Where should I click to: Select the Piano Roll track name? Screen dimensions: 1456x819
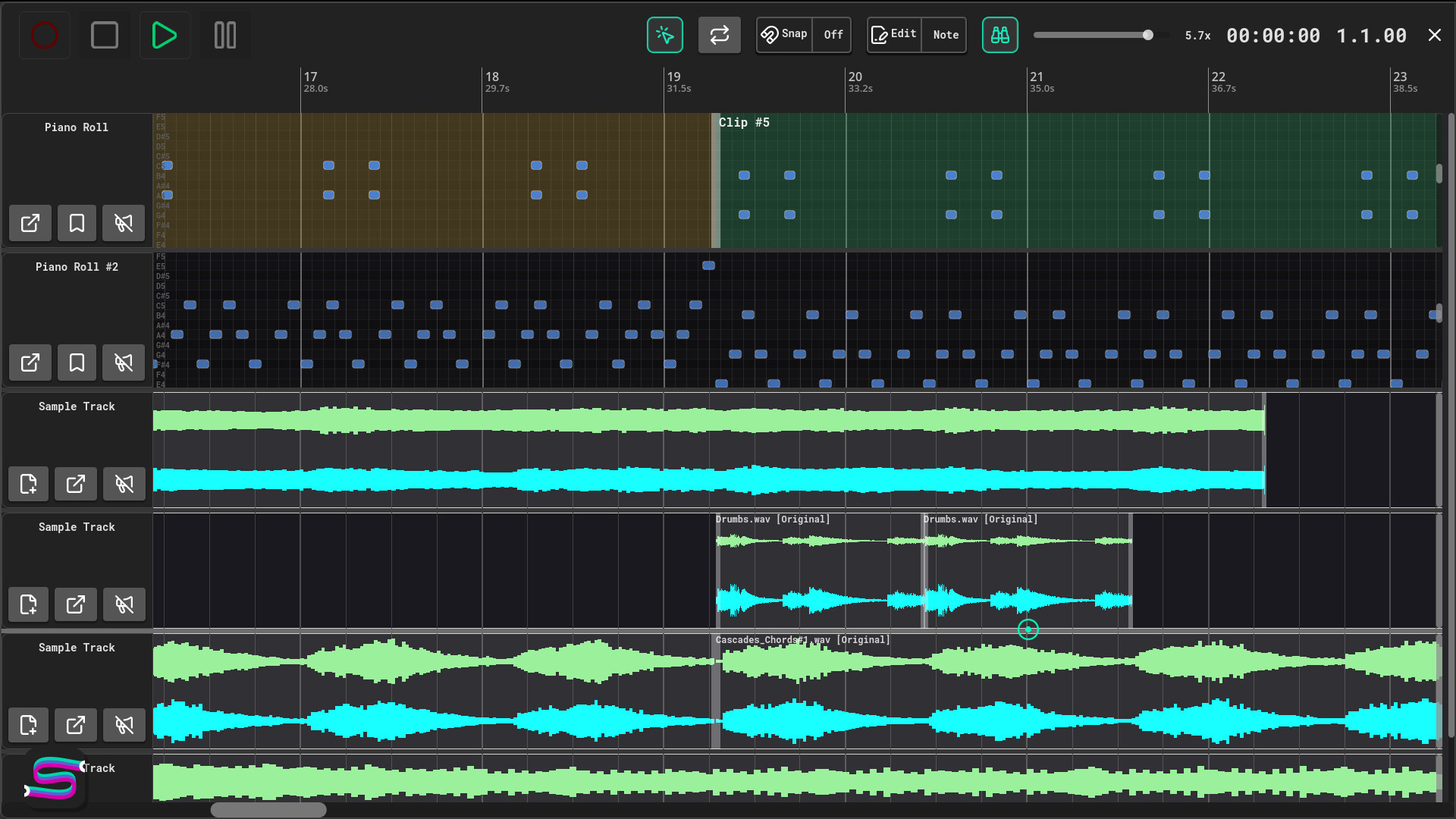coord(76,127)
